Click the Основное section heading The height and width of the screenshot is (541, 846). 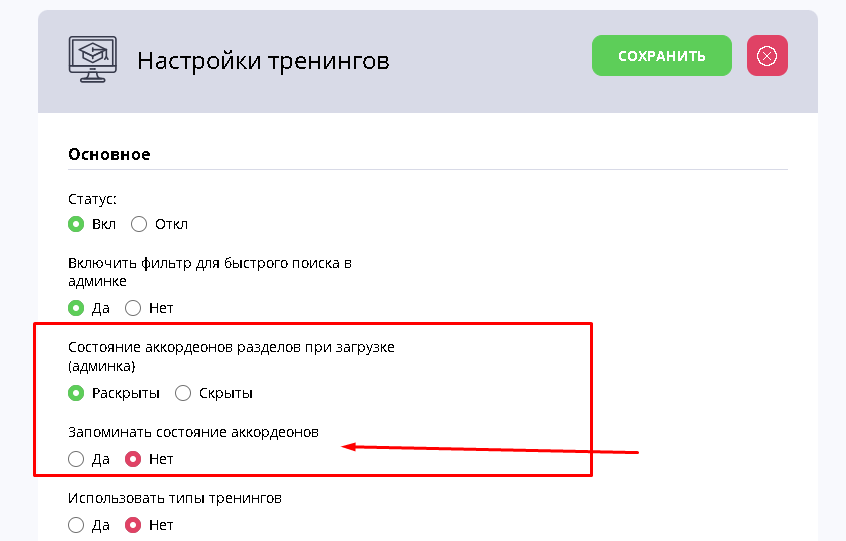109,154
